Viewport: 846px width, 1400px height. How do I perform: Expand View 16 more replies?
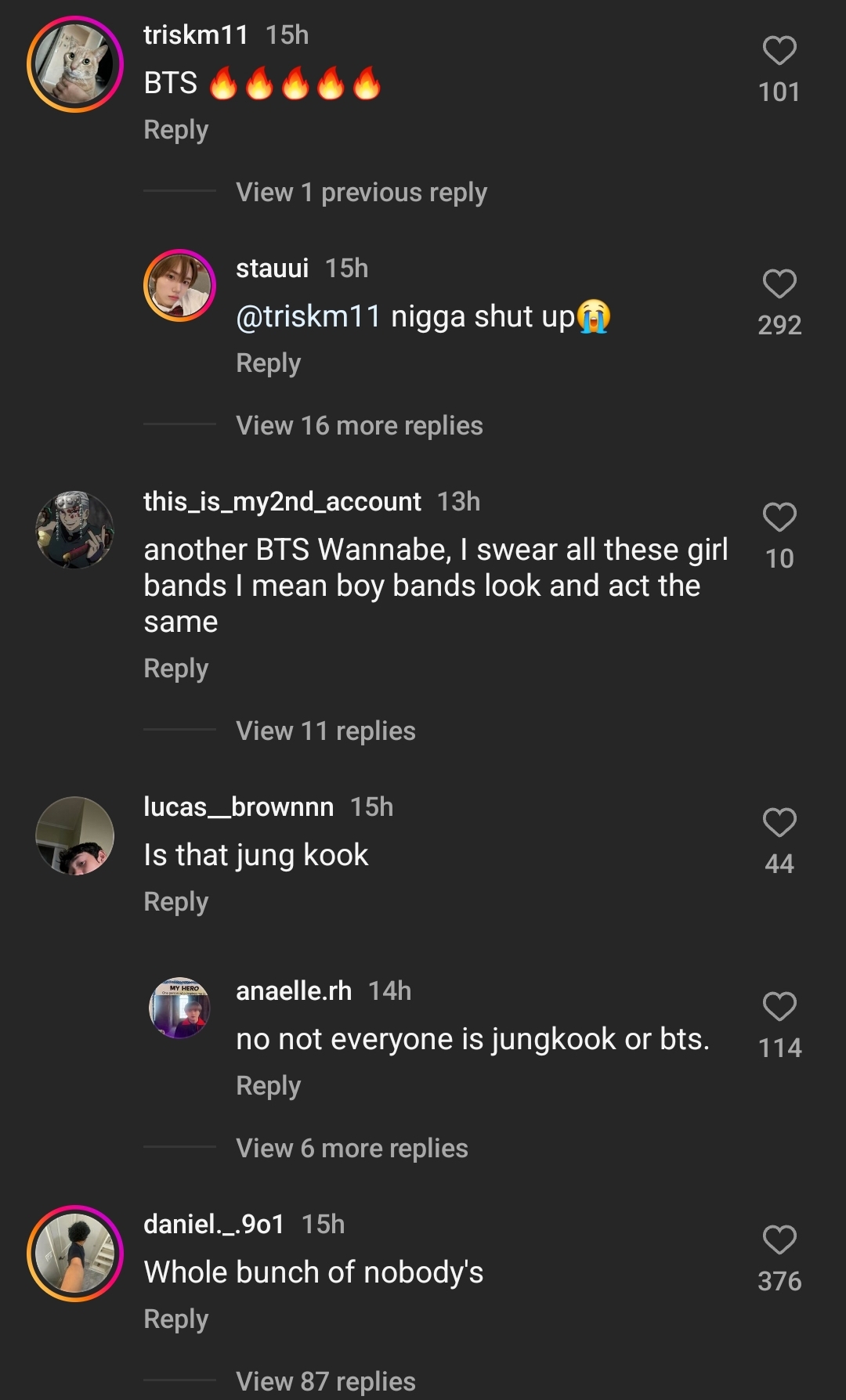click(x=359, y=426)
